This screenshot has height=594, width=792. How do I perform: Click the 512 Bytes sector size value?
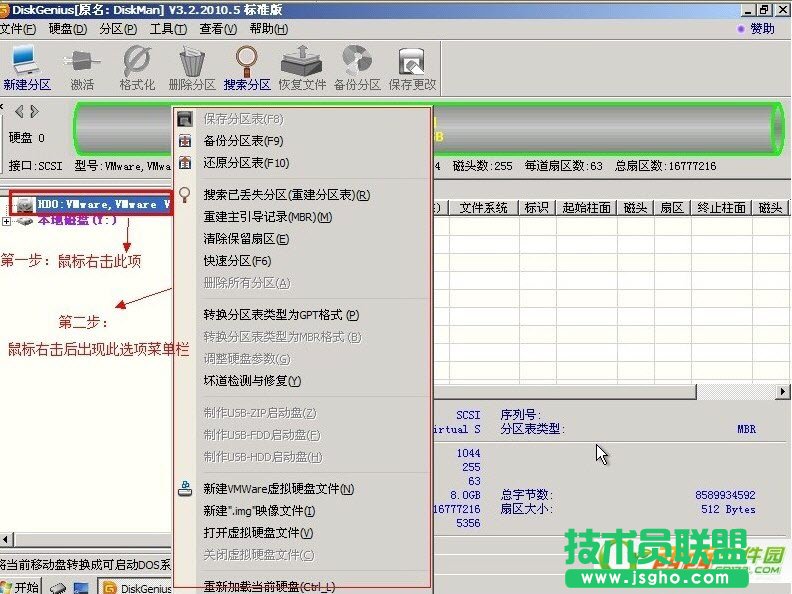click(x=728, y=509)
